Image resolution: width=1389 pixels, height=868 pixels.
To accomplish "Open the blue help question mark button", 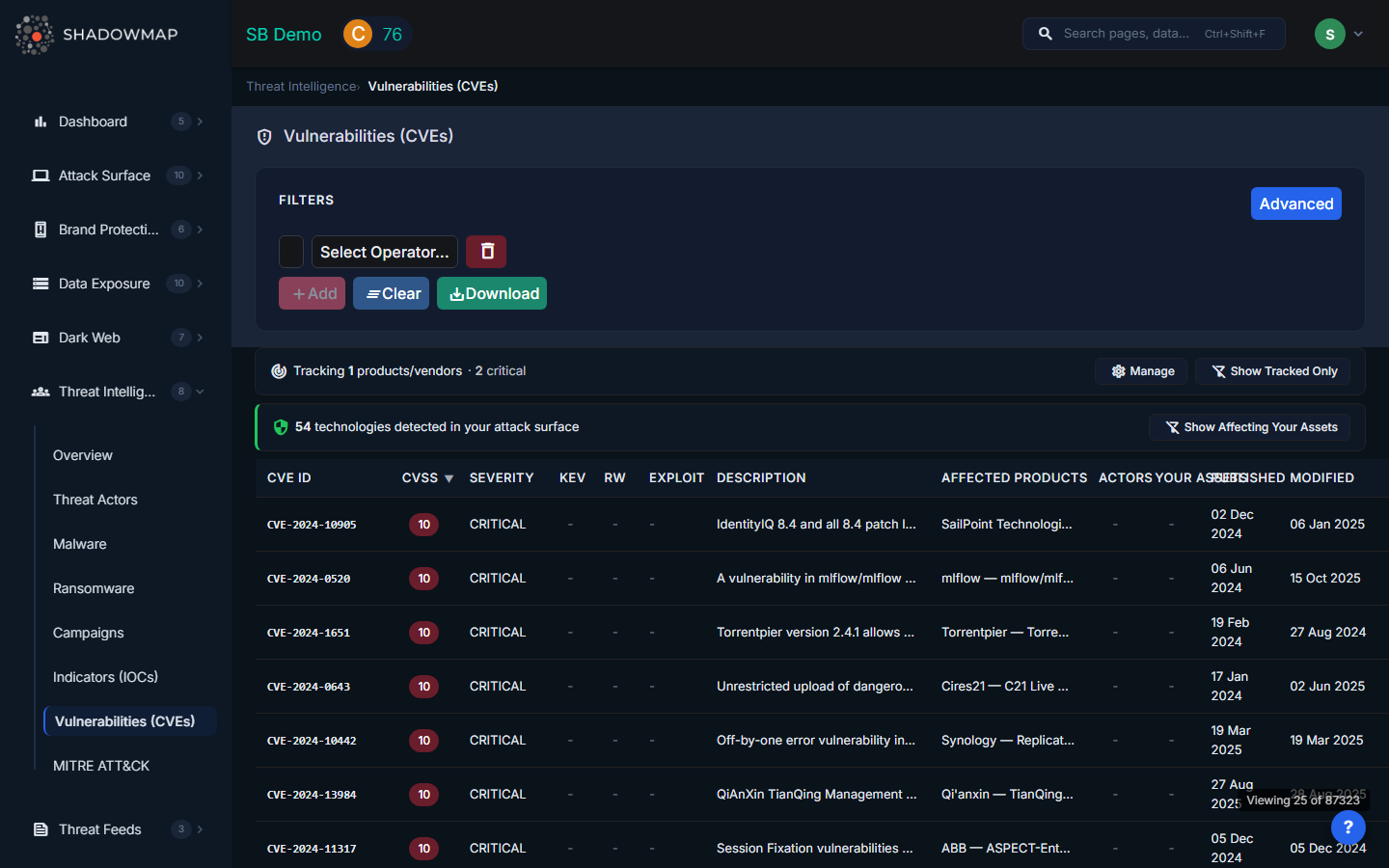I will [1348, 827].
